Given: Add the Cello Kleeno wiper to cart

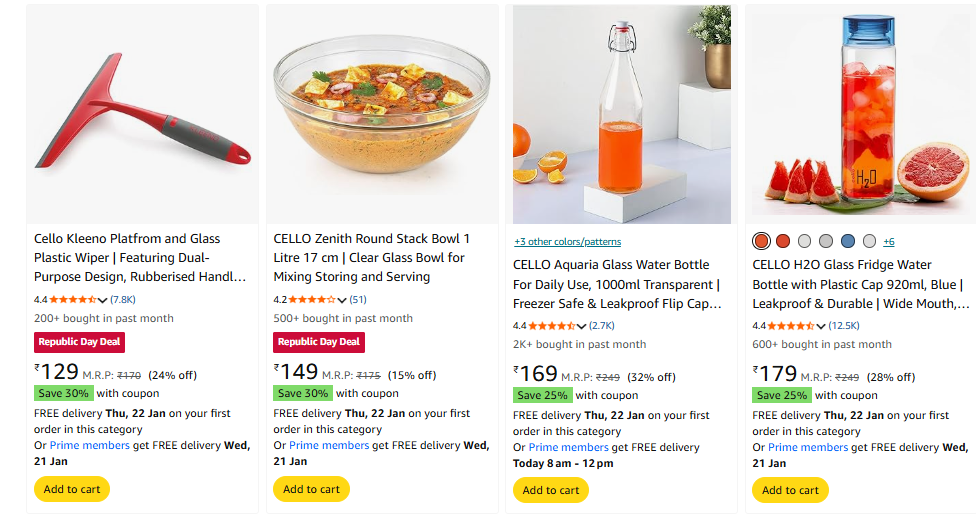Looking at the screenshot, I should [72, 489].
